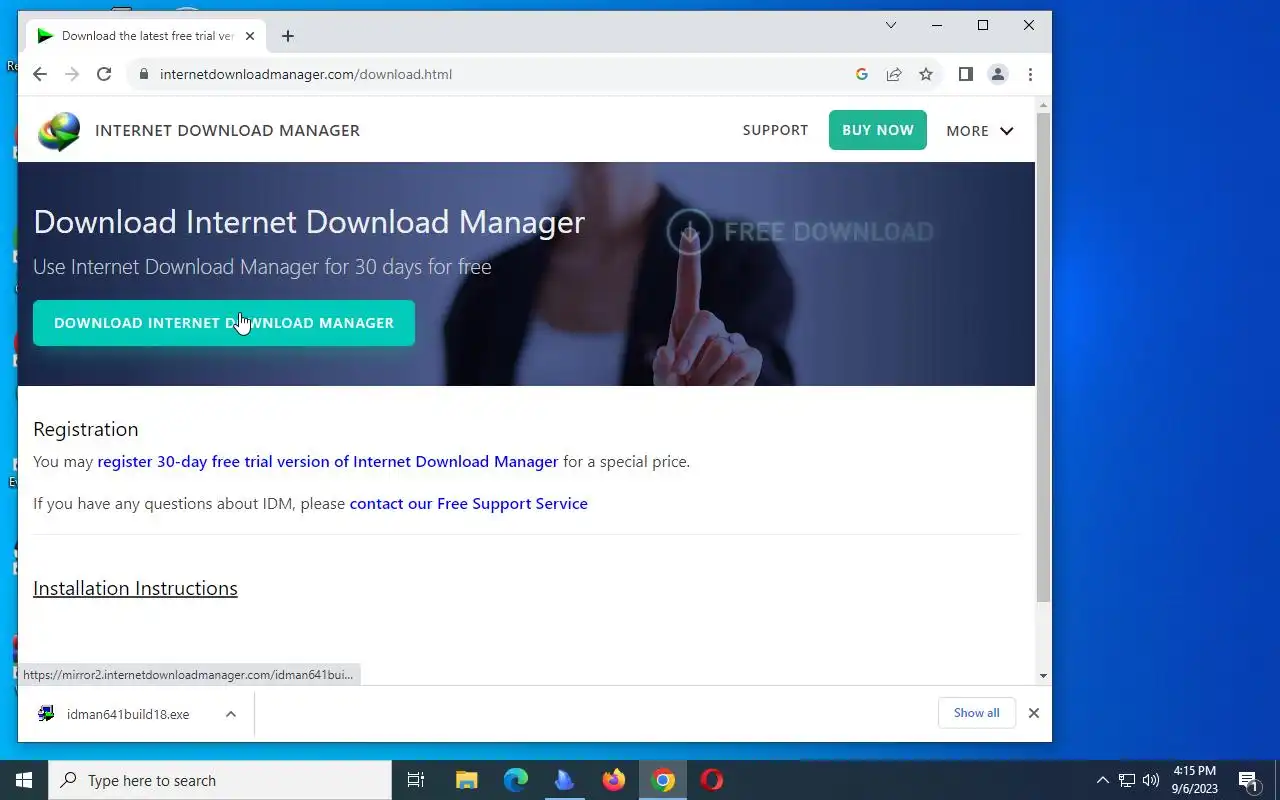Click Show all downloads button
This screenshot has height=800, width=1280.
pyautogui.click(x=976, y=713)
